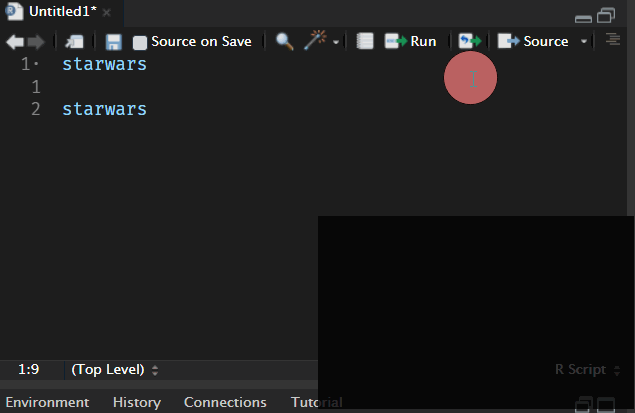The image size is (635, 413).
Task: Select the Untitled1 file tab
Action: (x=63, y=11)
